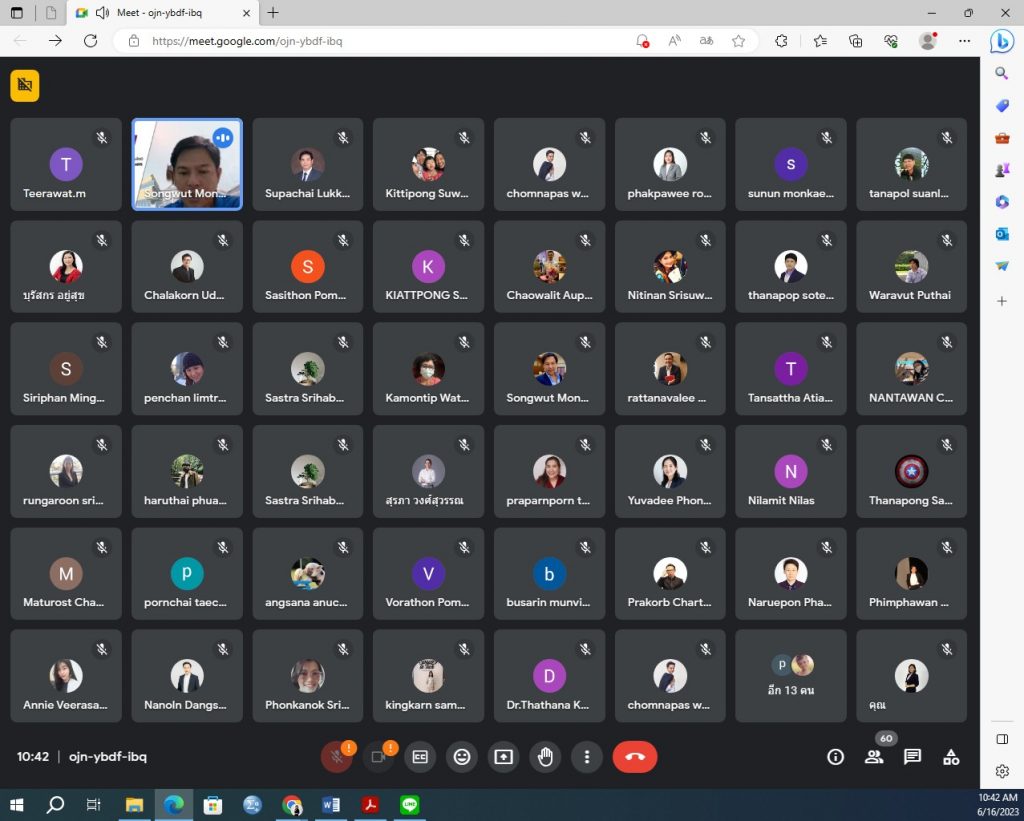Open the 13 more participants tile
Image resolution: width=1024 pixels, height=821 pixels.
click(x=791, y=676)
